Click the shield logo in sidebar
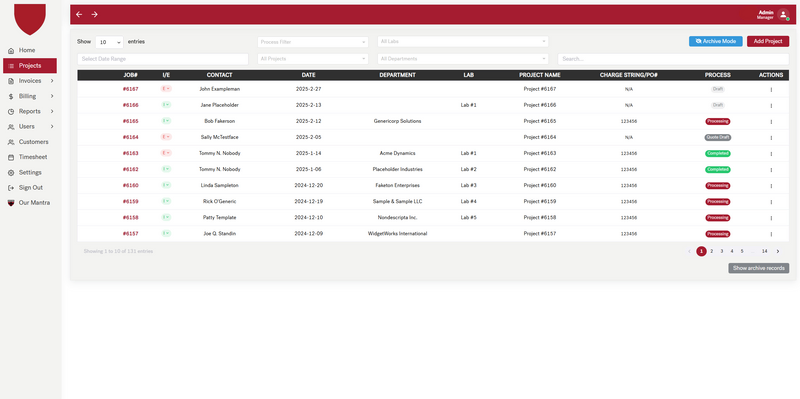800x399 pixels. tap(30, 19)
